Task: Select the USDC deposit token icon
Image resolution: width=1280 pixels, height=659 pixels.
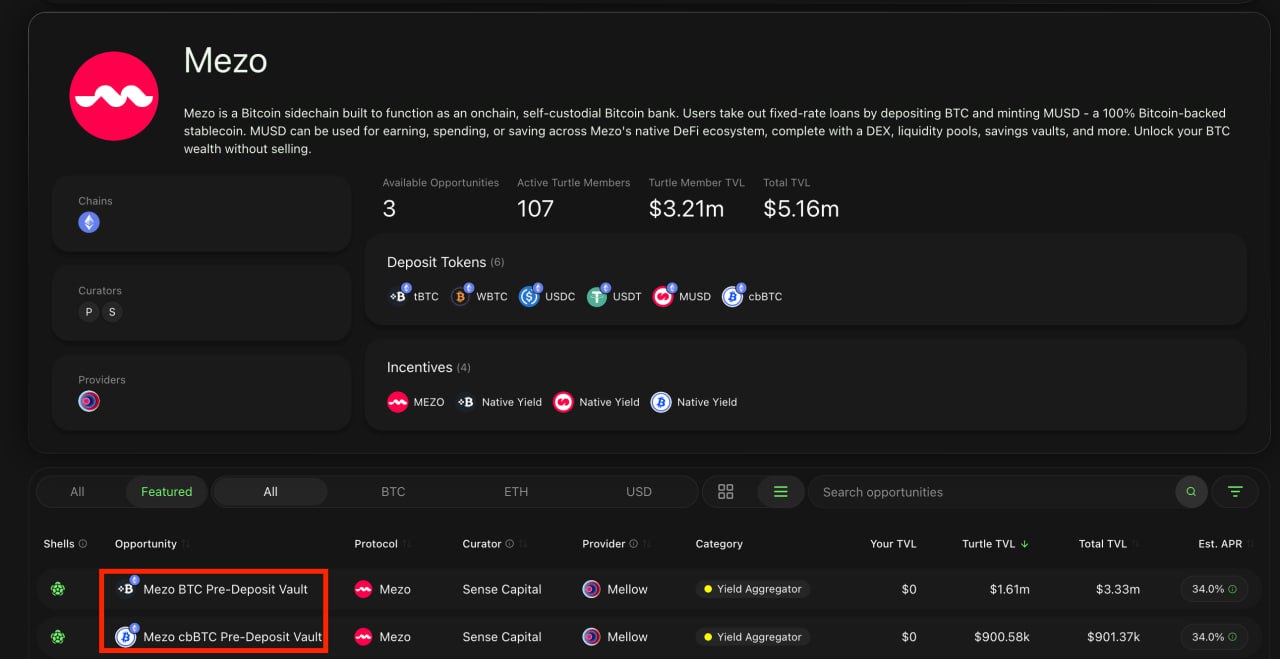Action: [x=529, y=296]
